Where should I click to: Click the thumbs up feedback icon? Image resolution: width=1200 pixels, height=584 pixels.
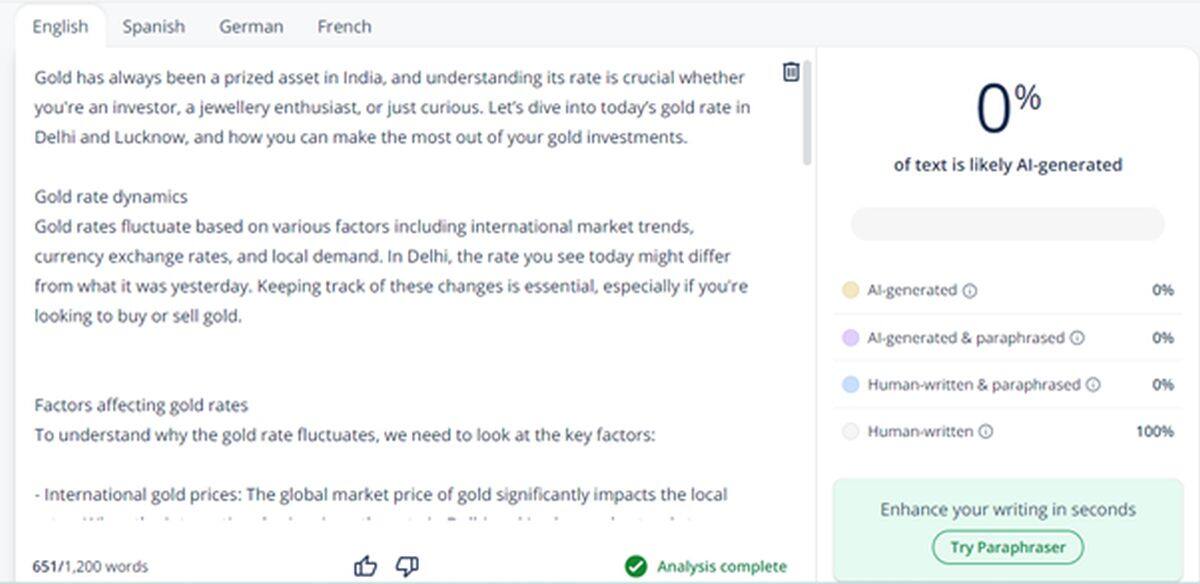(365, 567)
